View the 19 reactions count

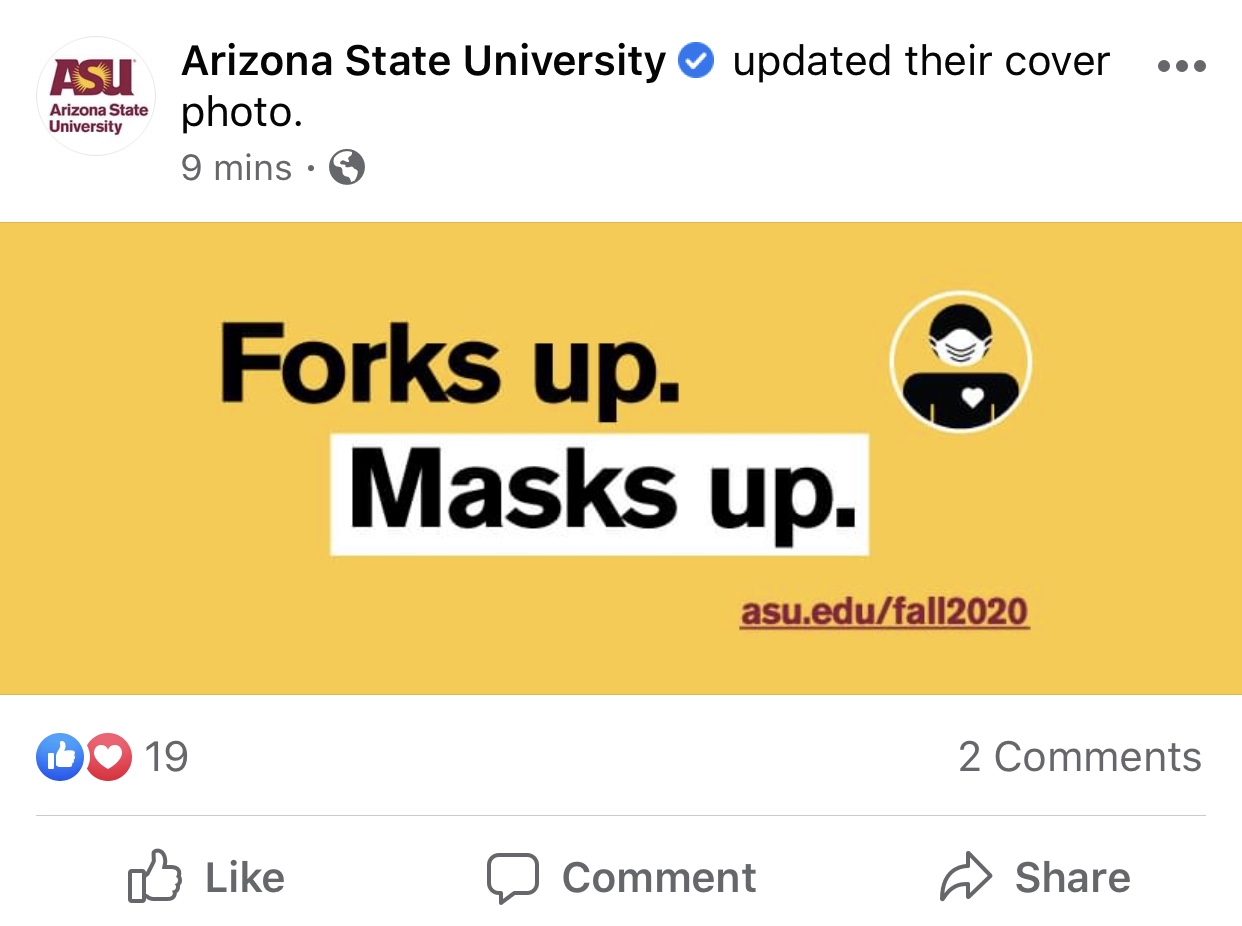tap(166, 757)
